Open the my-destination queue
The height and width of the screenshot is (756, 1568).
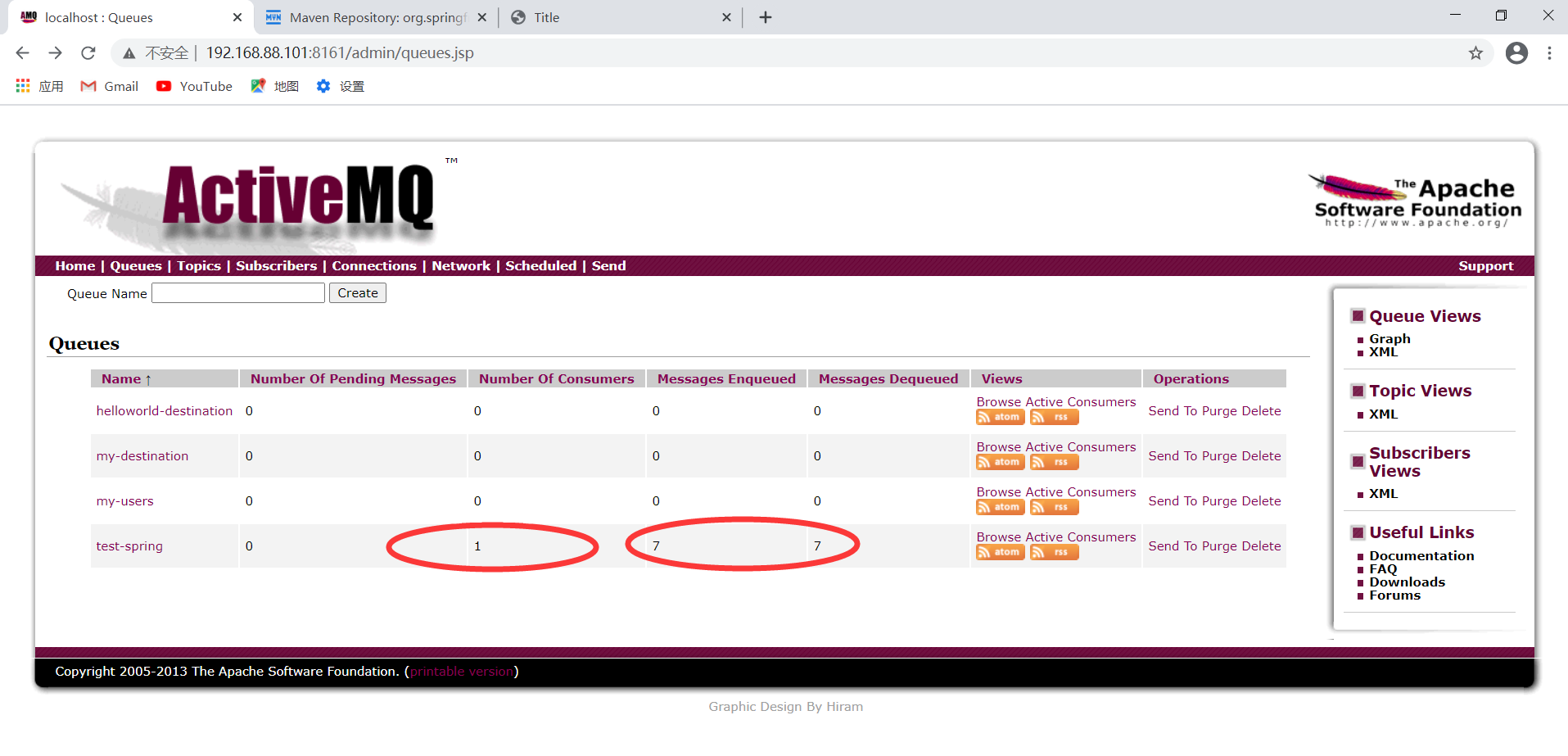[142, 456]
